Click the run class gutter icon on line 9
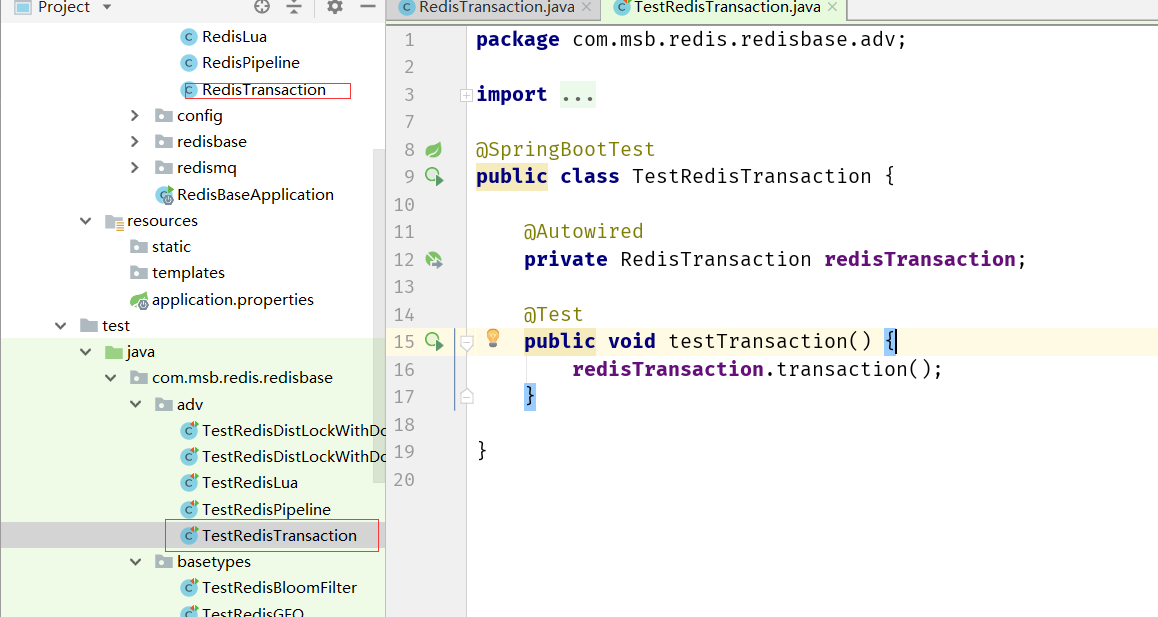Screen dimensions: 1158x617 tap(434, 177)
